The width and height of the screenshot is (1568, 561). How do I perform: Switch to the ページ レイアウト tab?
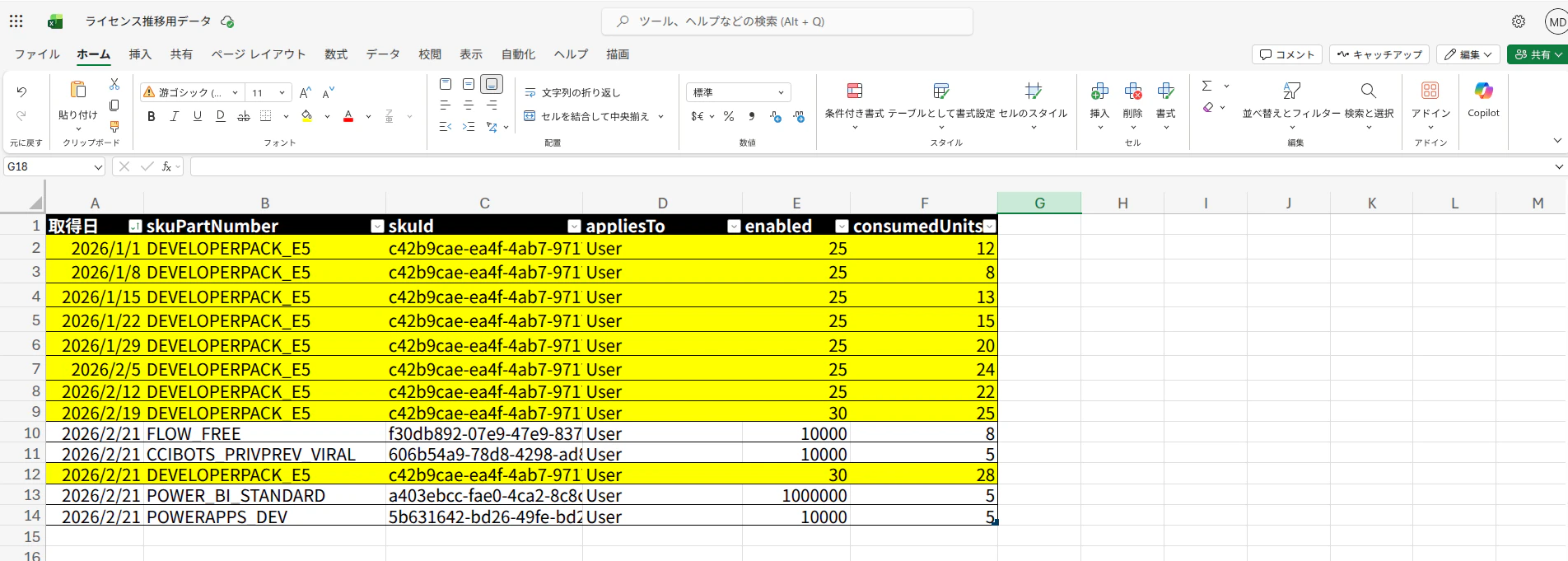[x=259, y=54]
